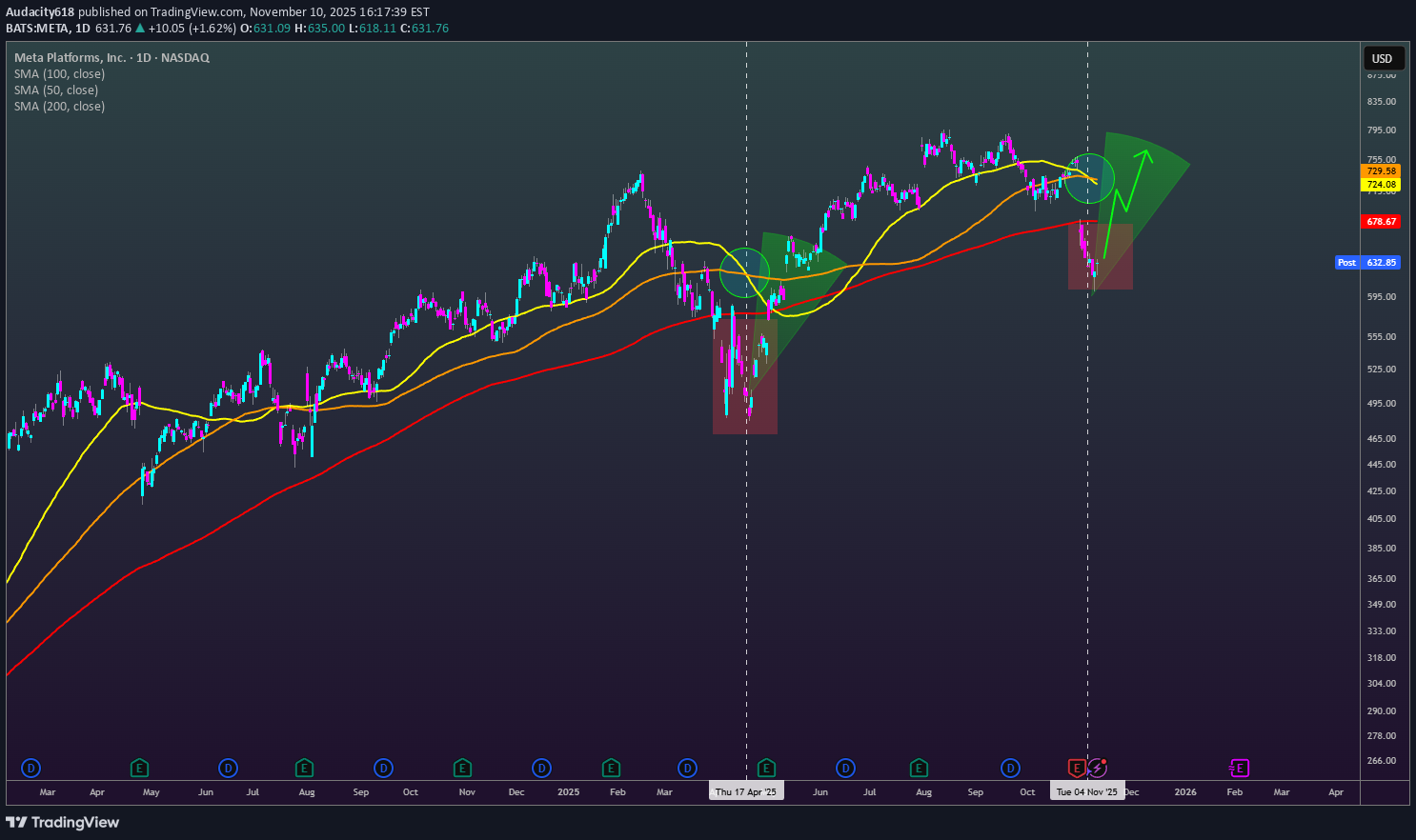Click the red 678.67 price label
This screenshot has height=840, width=1416.
[1381, 221]
